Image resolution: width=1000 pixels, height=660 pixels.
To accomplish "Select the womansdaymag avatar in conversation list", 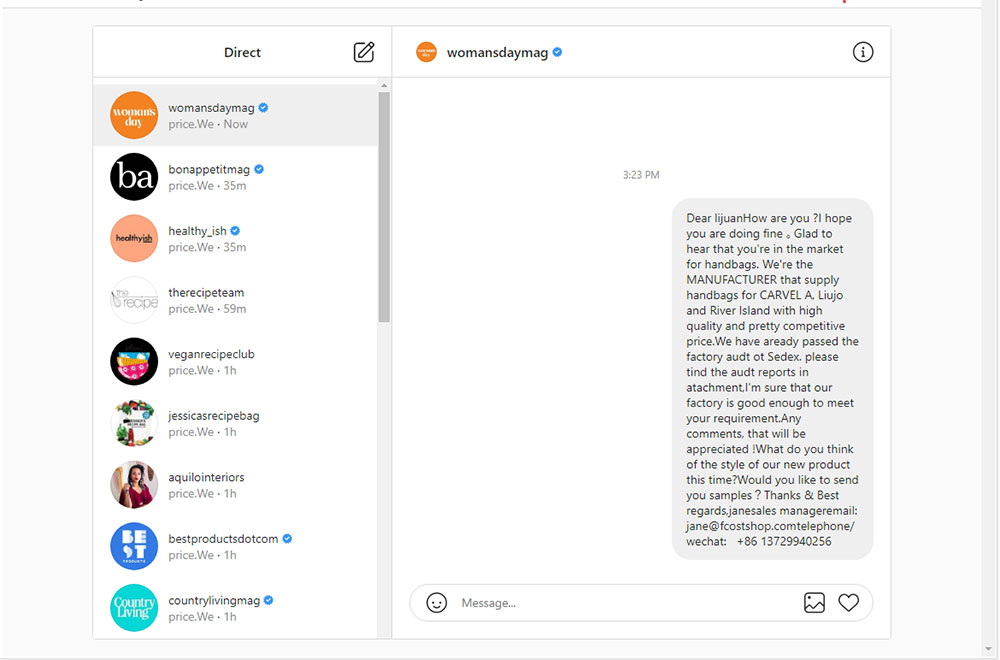I will coord(134,115).
